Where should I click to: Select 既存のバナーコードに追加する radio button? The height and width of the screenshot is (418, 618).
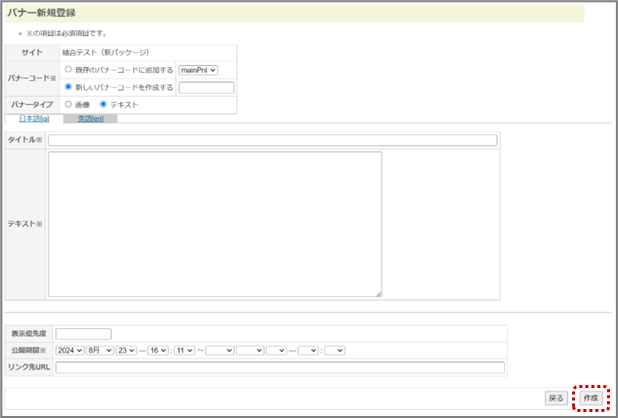click(68, 70)
